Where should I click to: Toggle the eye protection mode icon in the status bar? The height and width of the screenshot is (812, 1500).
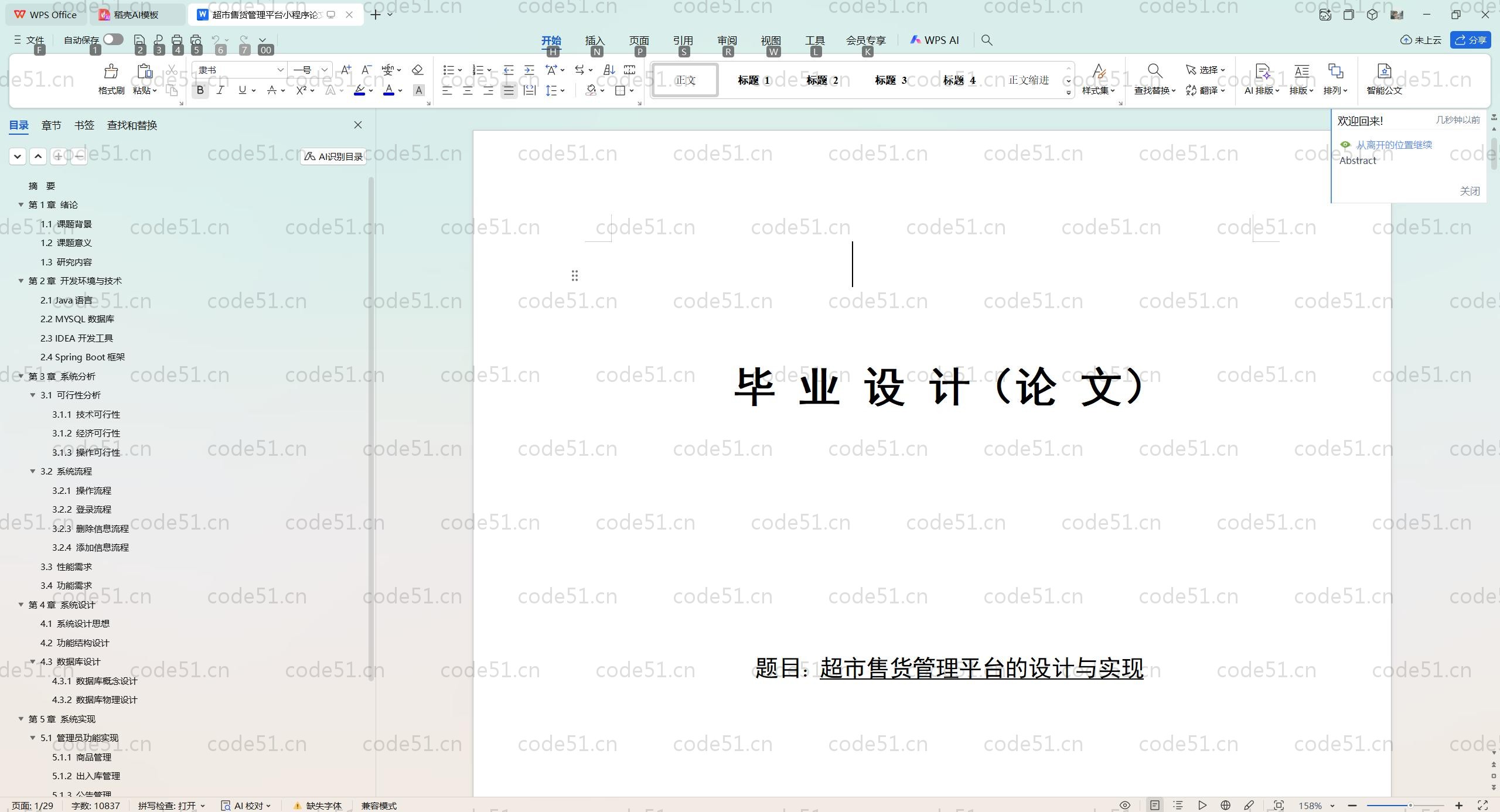pyautogui.click(x=1124, y=805)
